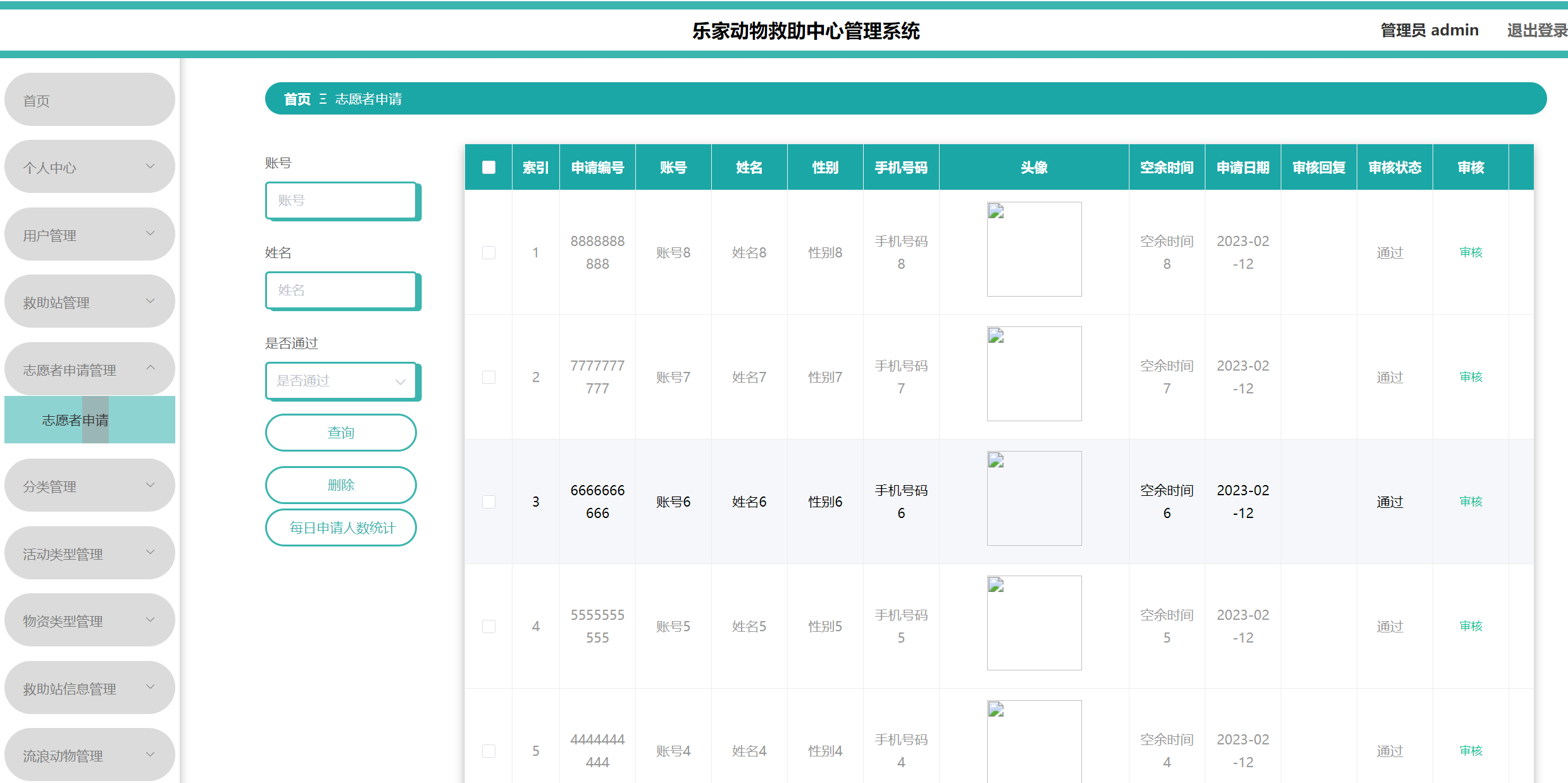Toggle the select-all checkbox in table header
The width and height of the screenshot is (1568, 783).
[x=488, y=167]
